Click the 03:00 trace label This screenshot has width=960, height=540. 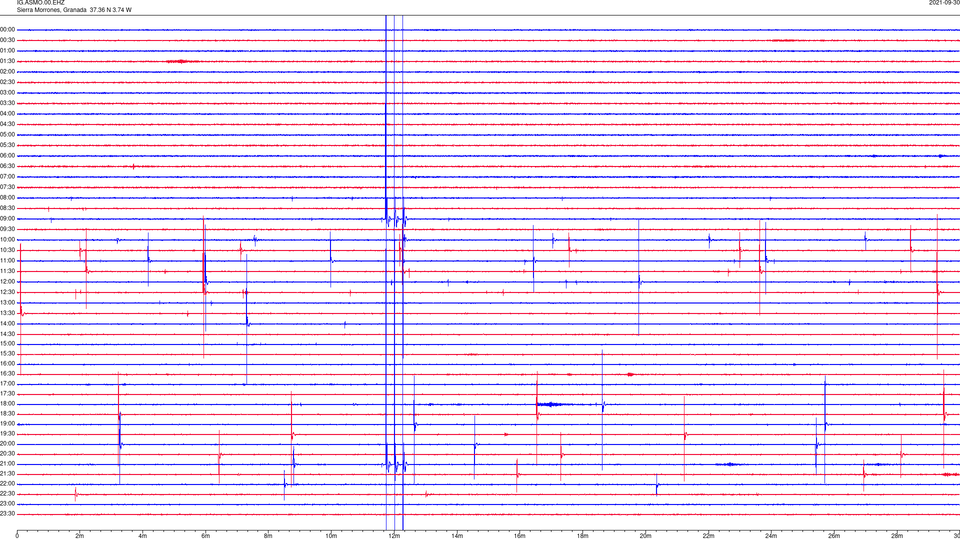pyautogui.click(x=7, y=93)
